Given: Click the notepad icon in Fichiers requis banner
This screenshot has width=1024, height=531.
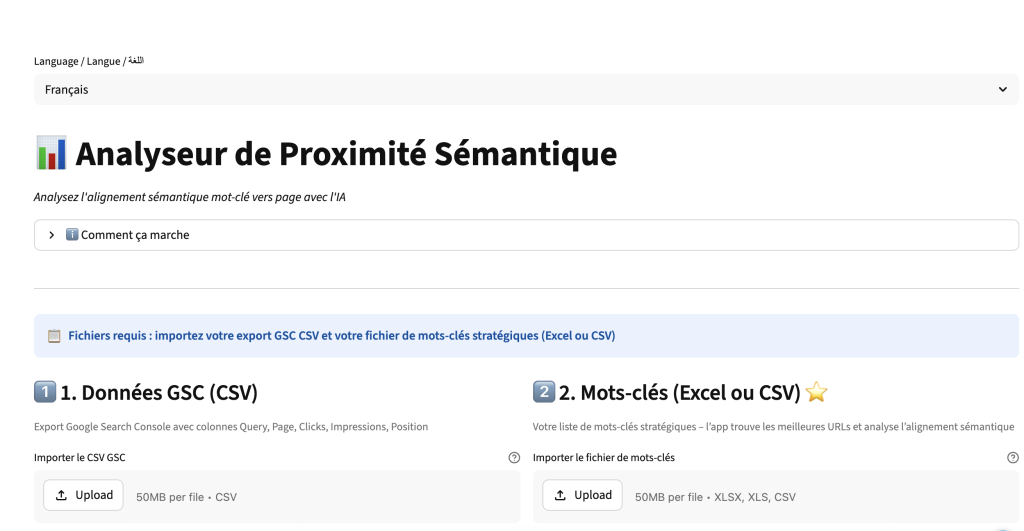Looking at the screenshot, I should pyautogui.click(x=54, y=336).
